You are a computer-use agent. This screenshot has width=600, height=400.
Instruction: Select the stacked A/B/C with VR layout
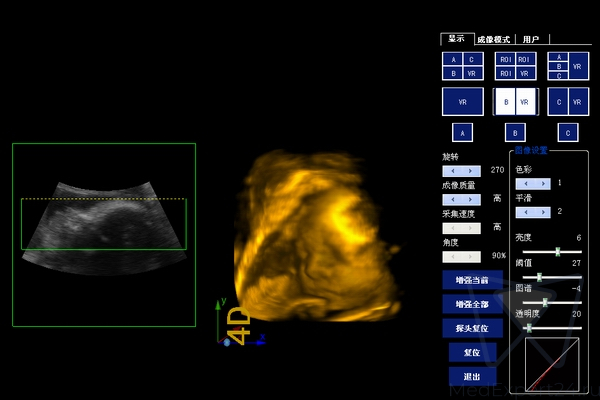tap(569, 66)
